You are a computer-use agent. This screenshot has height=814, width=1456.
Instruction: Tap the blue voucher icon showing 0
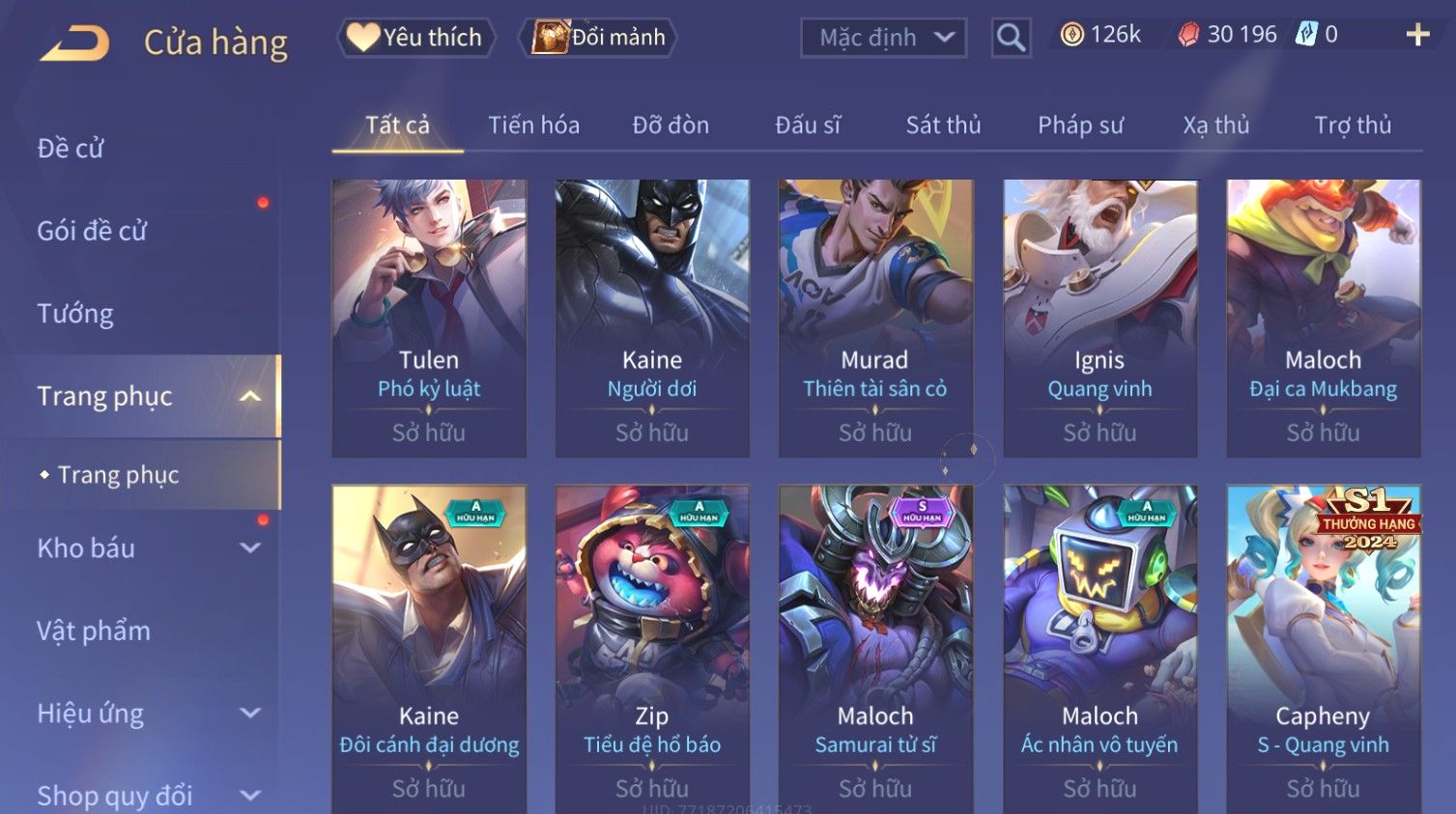coord(1306,35)
